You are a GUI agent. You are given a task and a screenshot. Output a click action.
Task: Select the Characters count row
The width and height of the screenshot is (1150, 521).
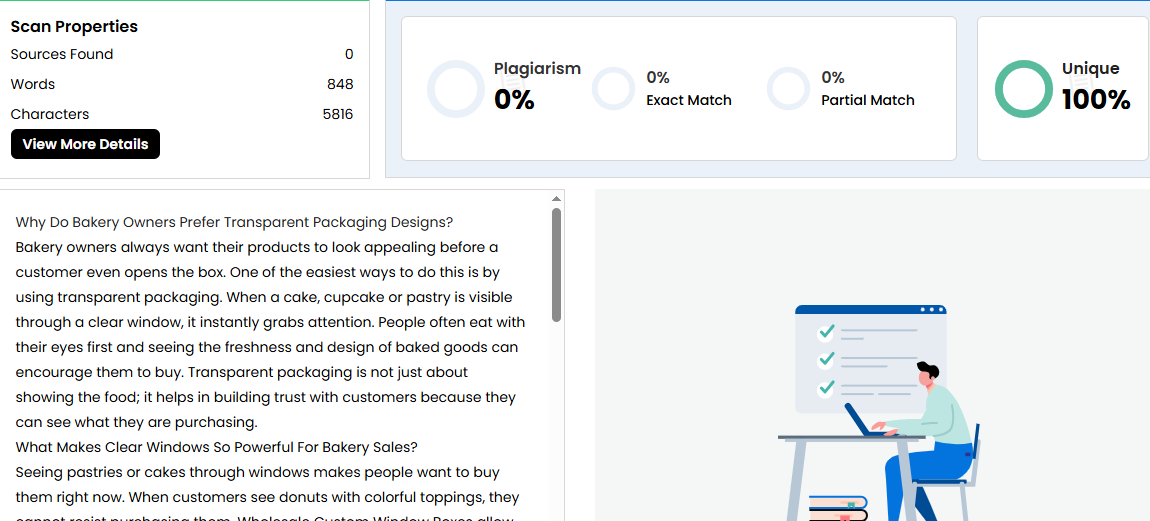[x=182, y=114]
